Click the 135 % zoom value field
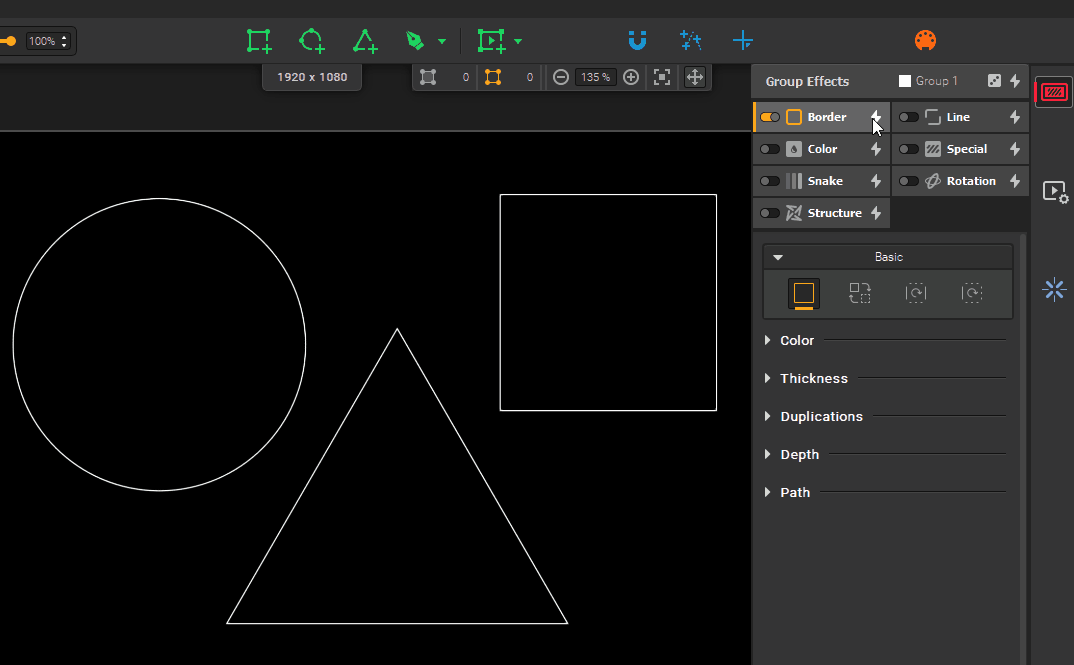The height and width of the screenshot is (665, 1074). tap(596, 77)
